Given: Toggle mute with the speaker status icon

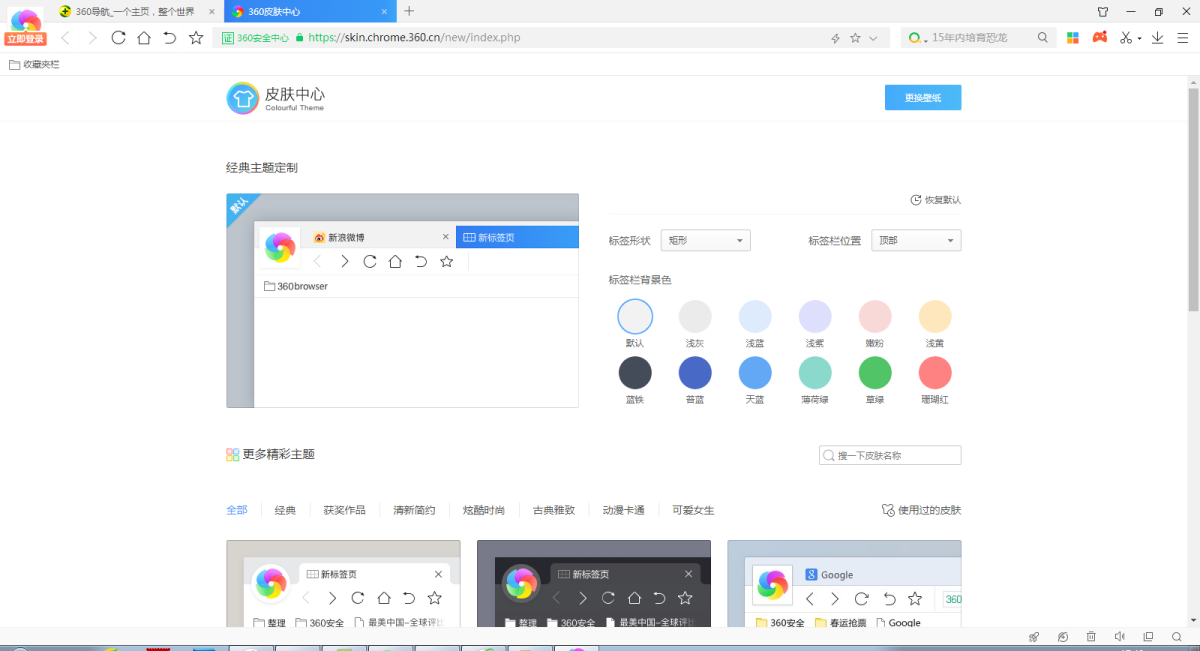Looking at the screenshot, I should pos(1119,636).
